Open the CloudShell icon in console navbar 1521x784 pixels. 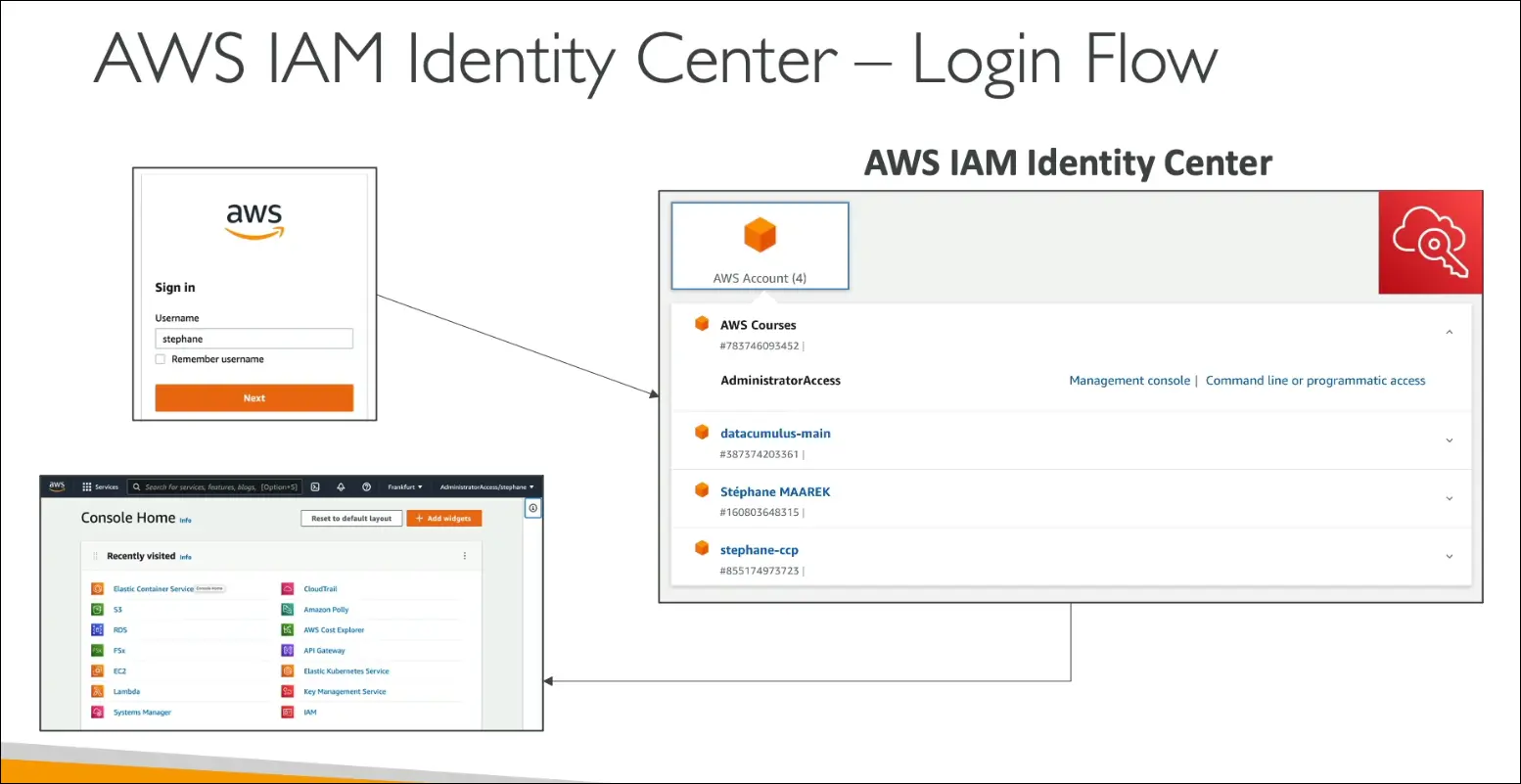(x=315, y=486)
